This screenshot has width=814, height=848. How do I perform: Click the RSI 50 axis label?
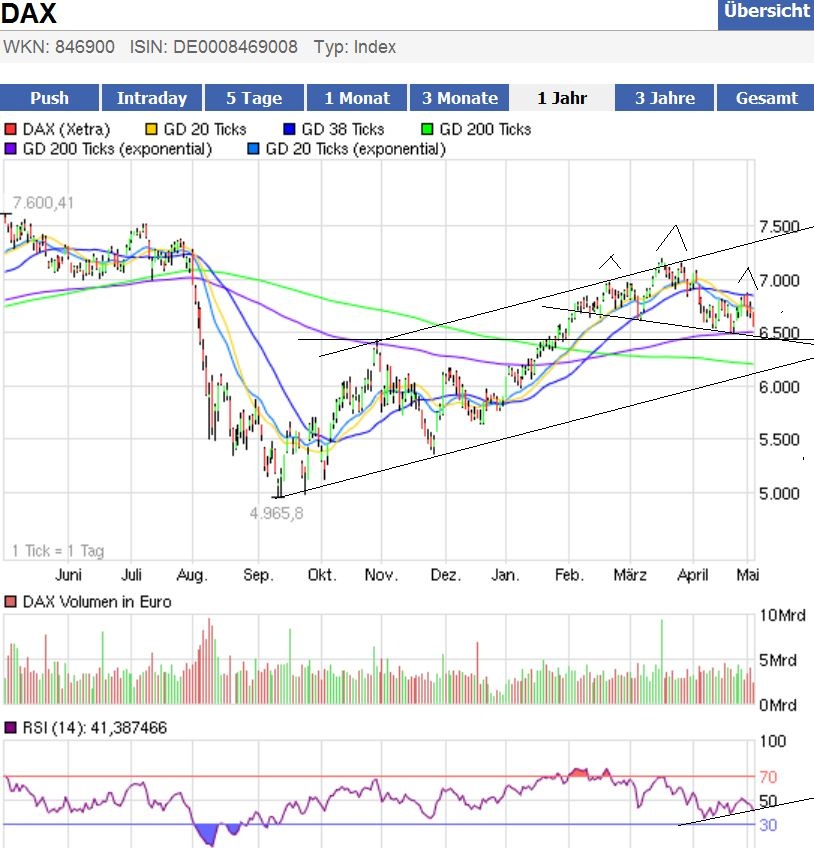point(769,801)
